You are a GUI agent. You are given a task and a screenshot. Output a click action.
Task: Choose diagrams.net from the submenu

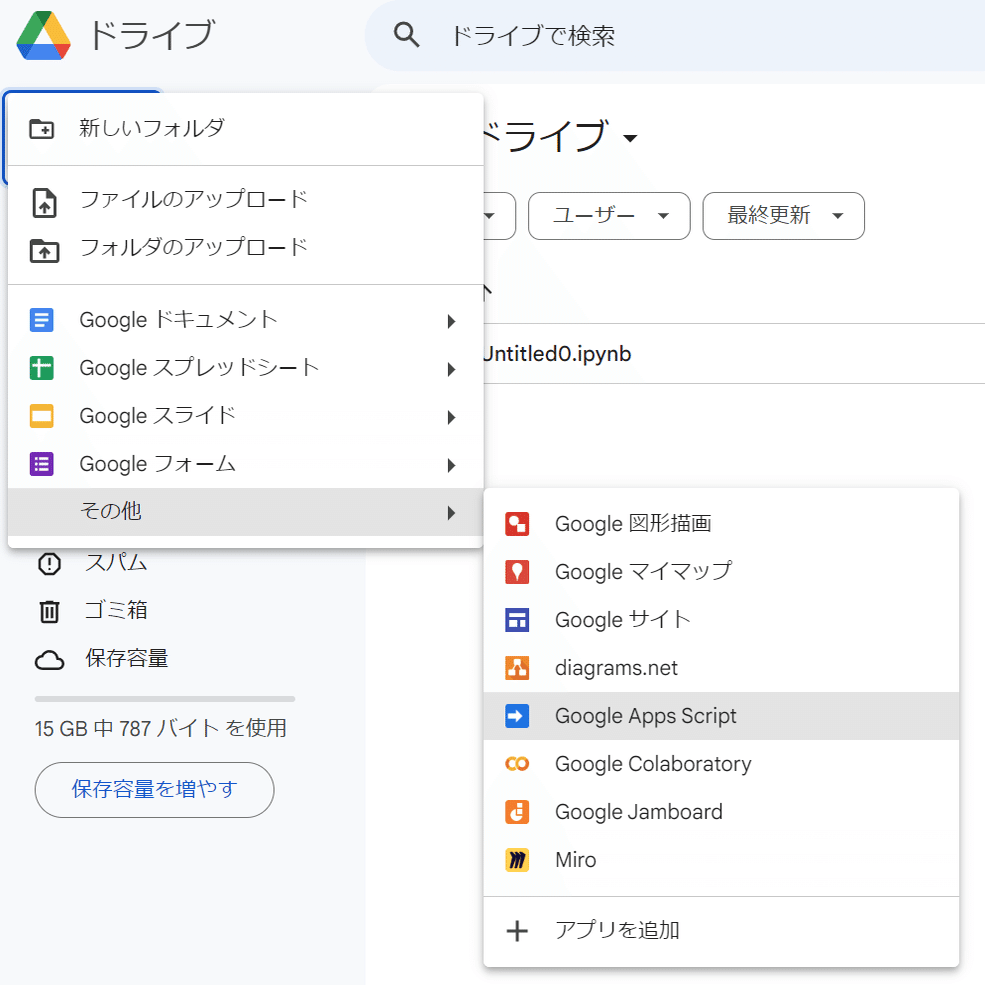tap(721, 668)
